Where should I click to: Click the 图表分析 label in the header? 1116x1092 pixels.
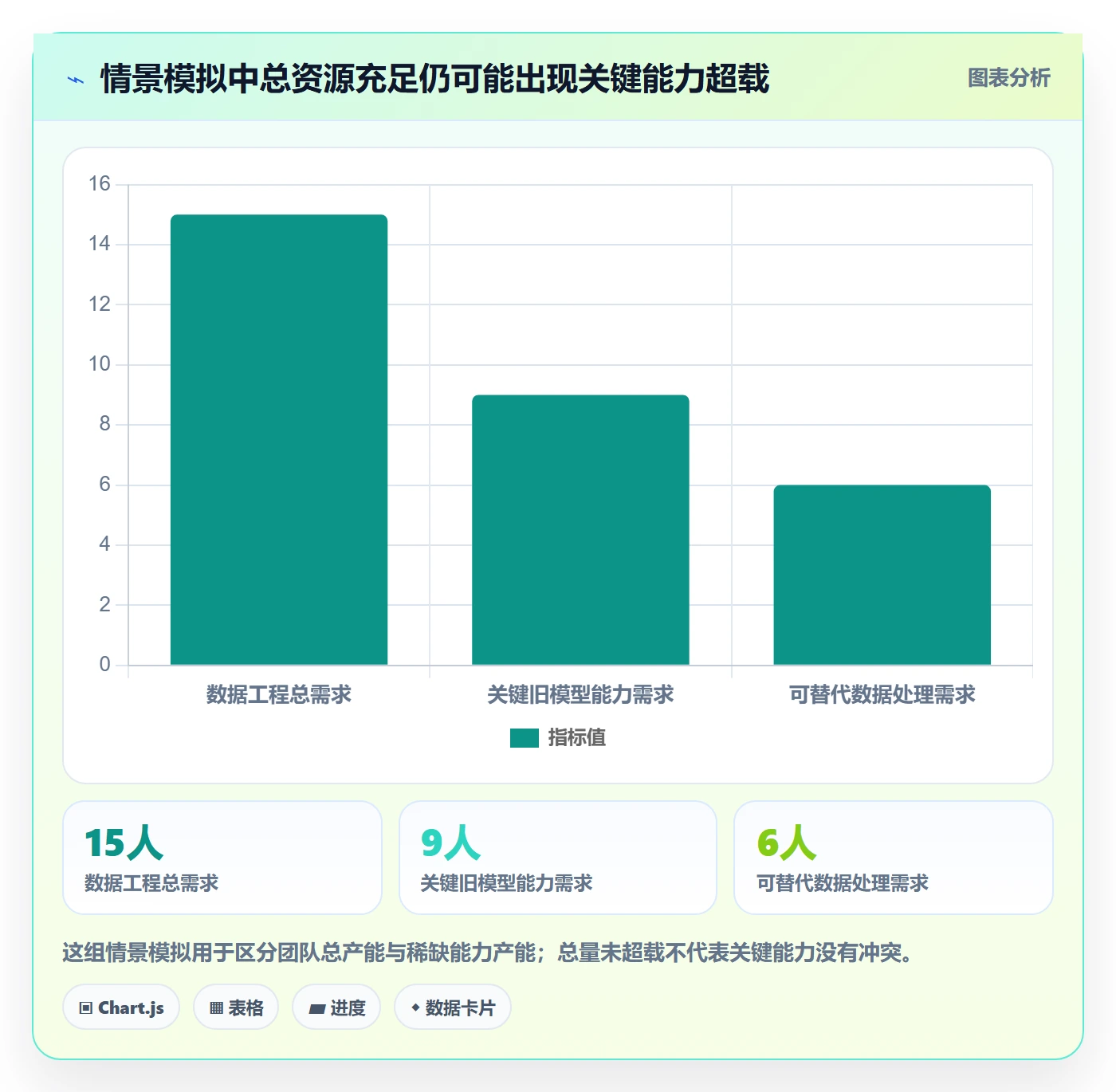(1009, 78)
